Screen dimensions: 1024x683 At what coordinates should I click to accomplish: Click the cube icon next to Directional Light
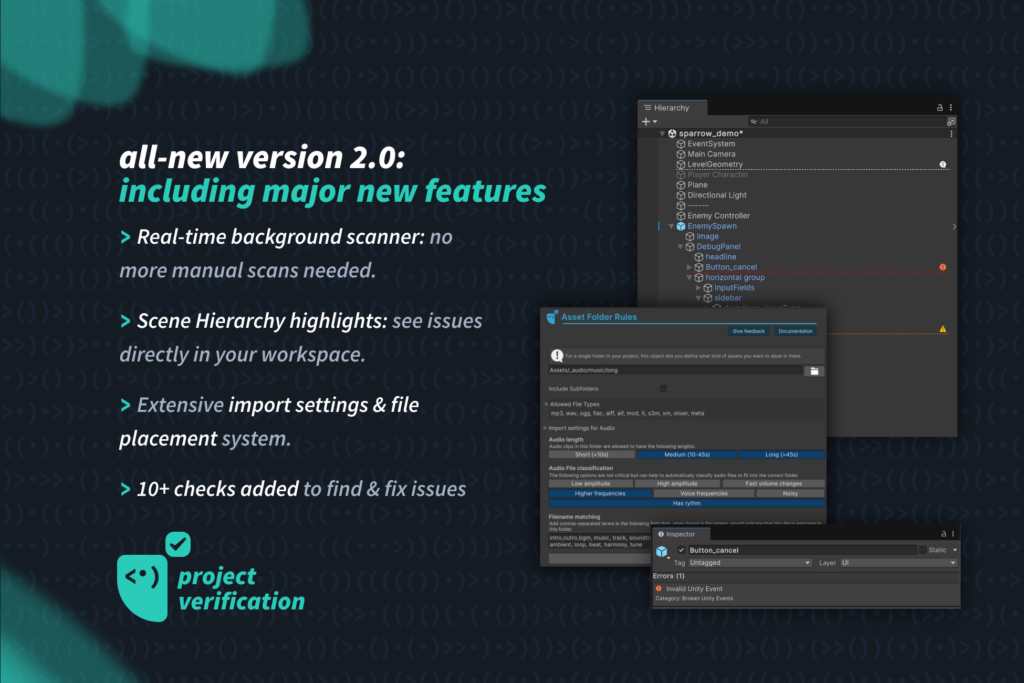[680, 195]
